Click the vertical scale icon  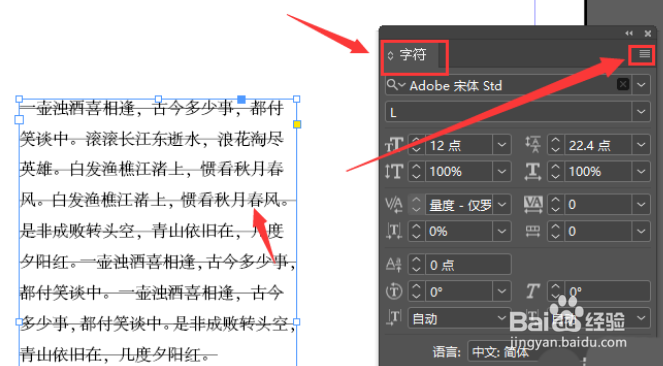coord(394,172)
